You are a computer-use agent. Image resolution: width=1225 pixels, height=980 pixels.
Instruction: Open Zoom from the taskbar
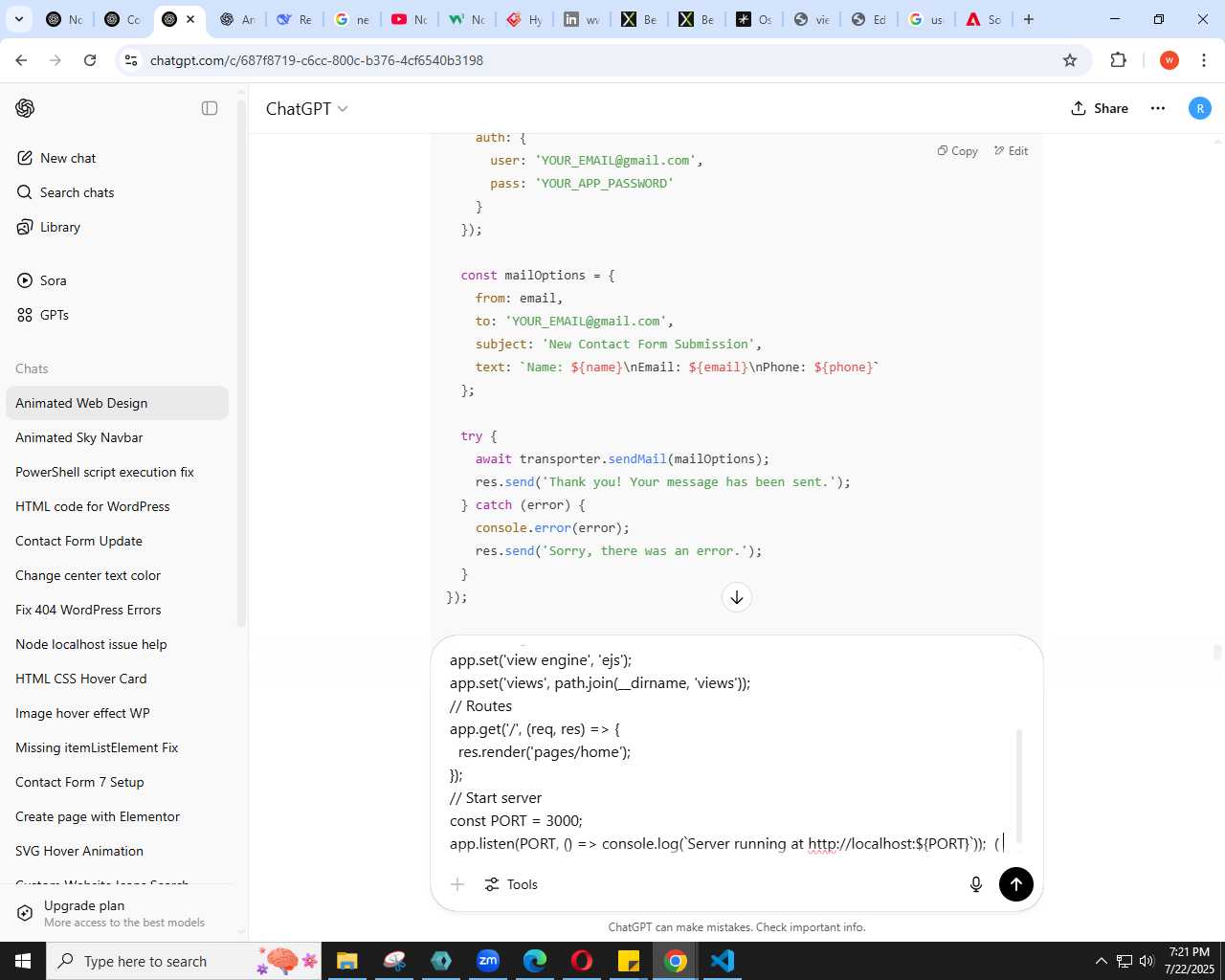pos(488,961)
